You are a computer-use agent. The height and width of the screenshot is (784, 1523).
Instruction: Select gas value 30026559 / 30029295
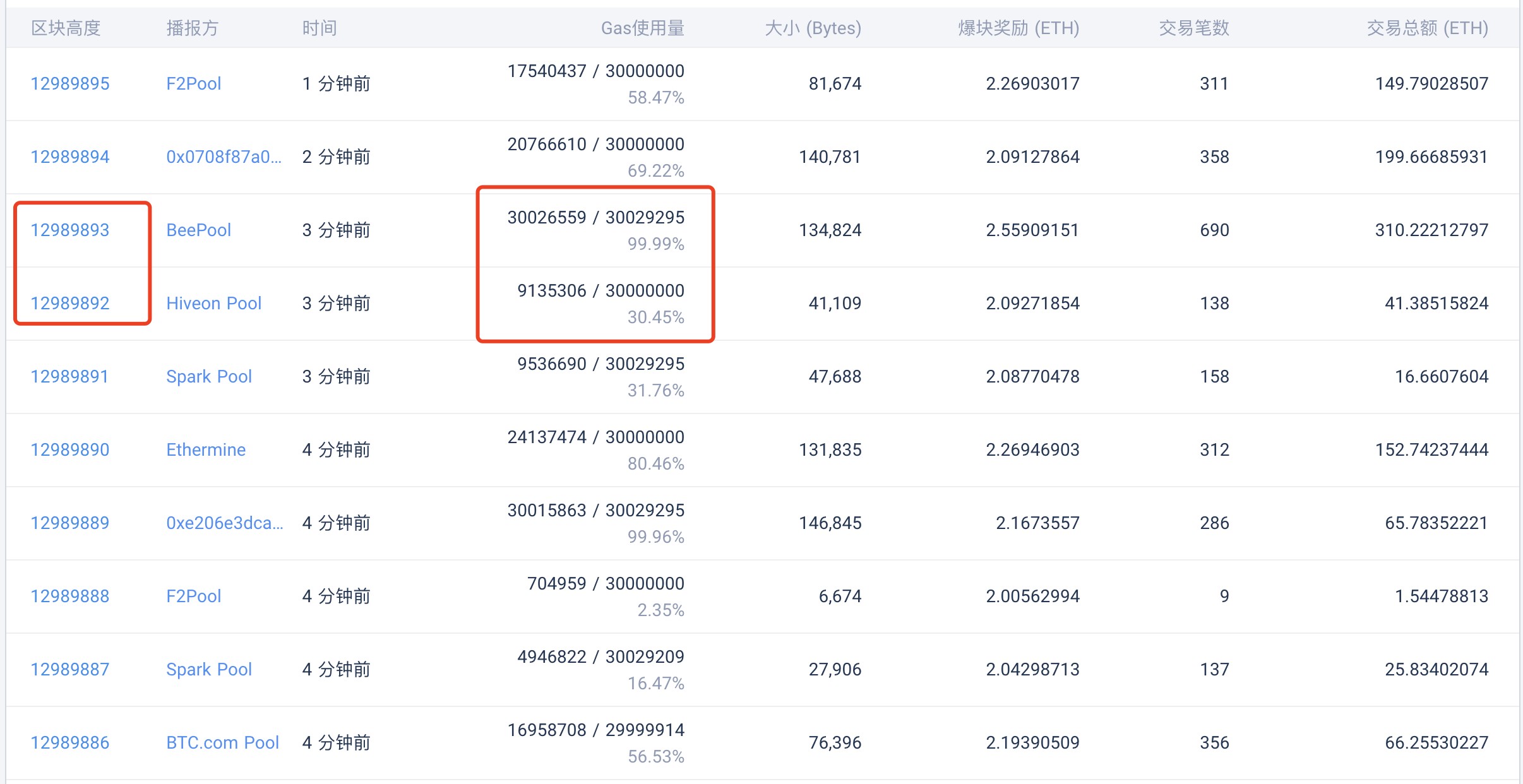[x=596, y=217]
